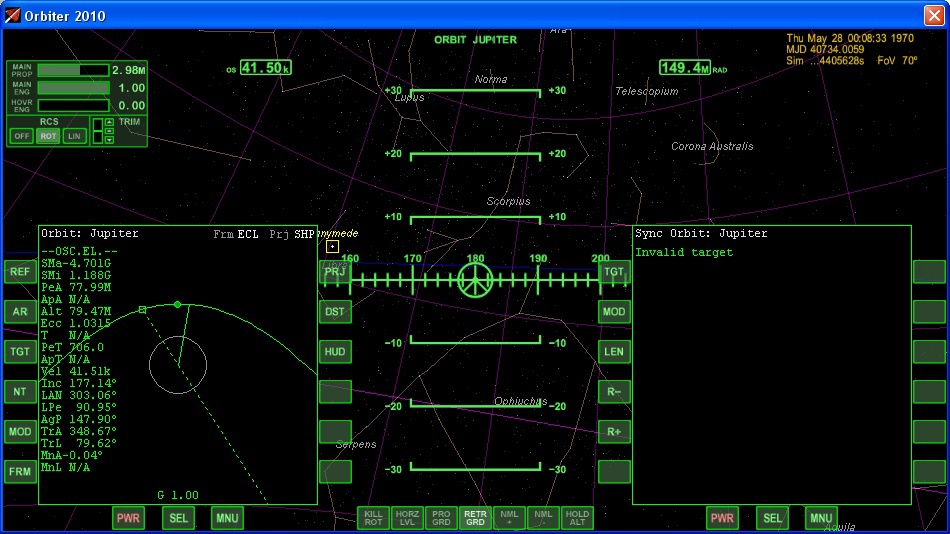This screenshot has height=534, width=950.
Task: Click the left MFD FRM button
Action: click(x=20, y=472)
